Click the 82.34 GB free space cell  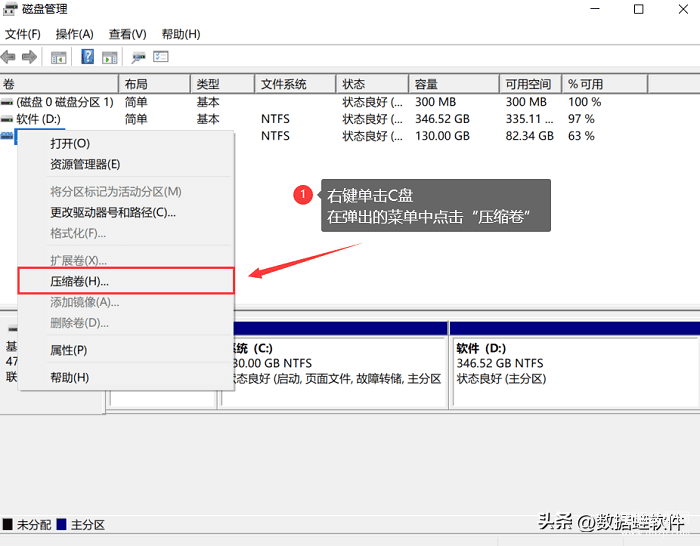coord(529,136)
